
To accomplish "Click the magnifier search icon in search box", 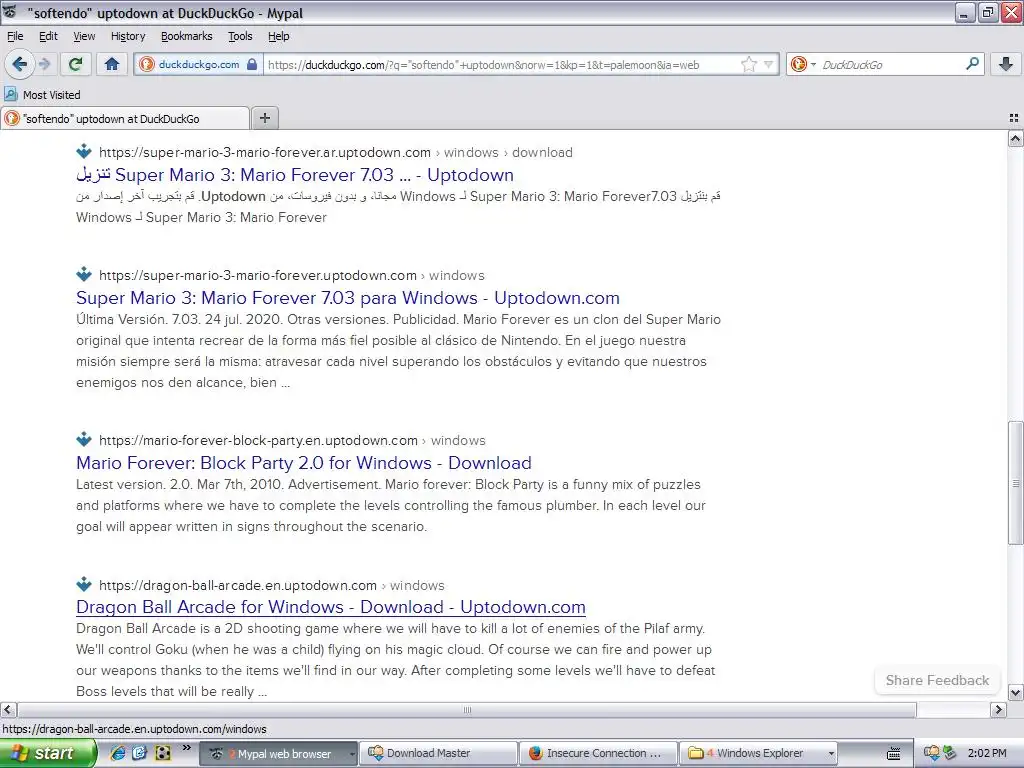I will tap(972, 63).
